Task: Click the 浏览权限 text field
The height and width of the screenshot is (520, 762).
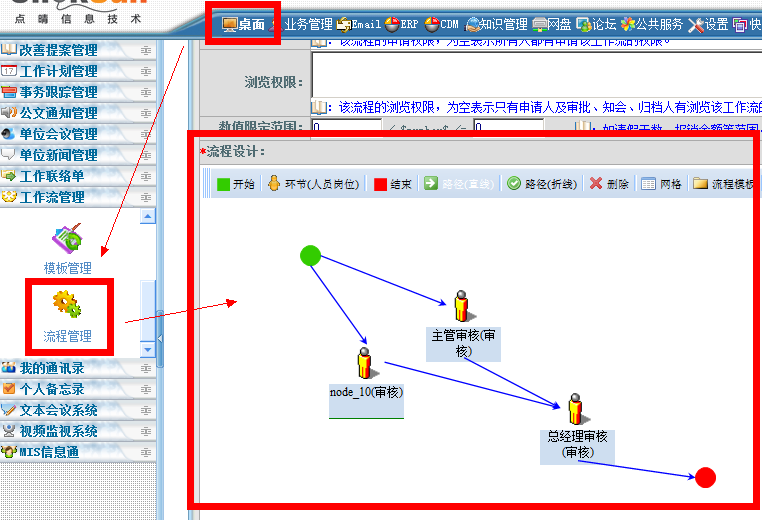Action: click(535, 74)
